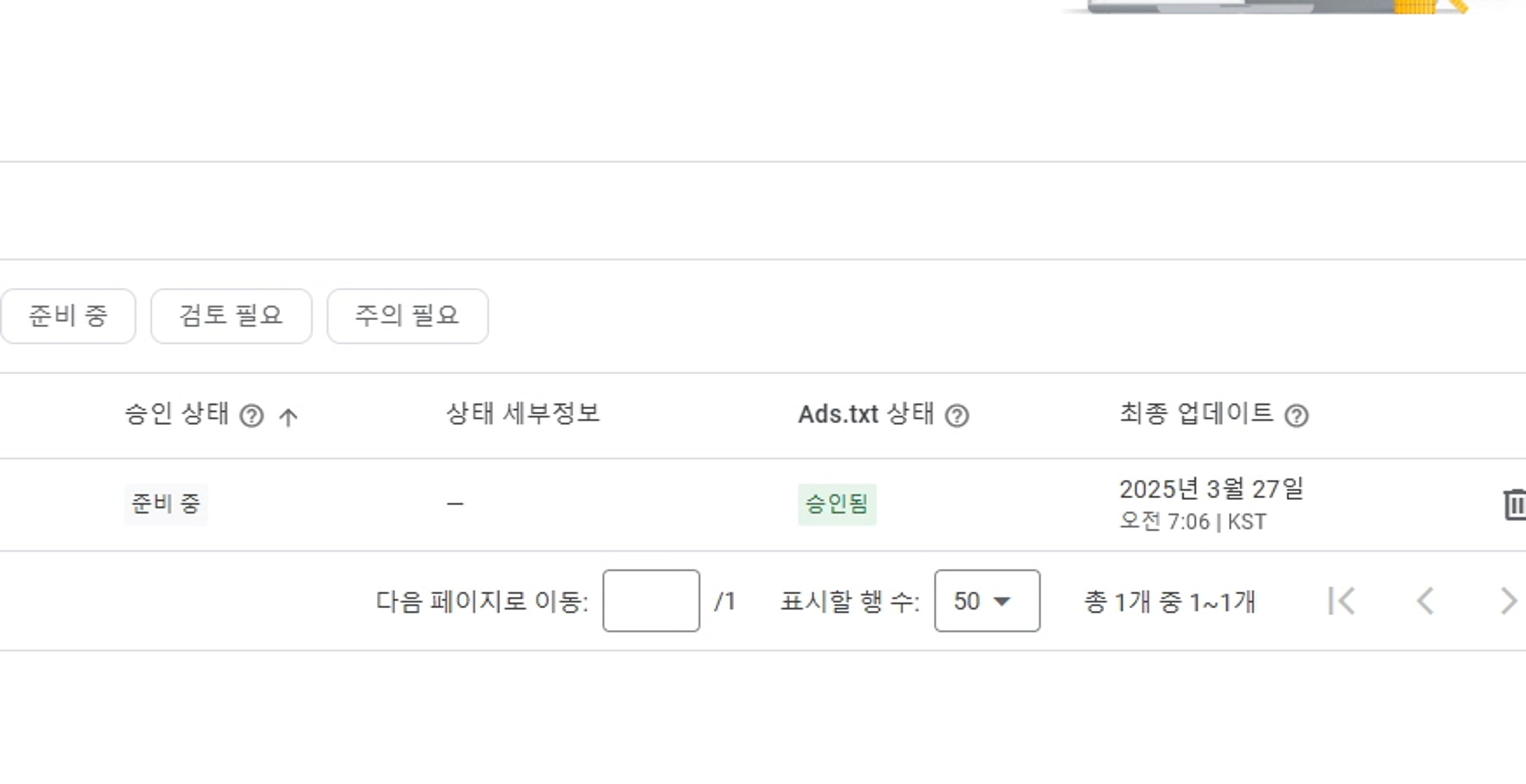Select the 검토 필요 filter chip

231,316
